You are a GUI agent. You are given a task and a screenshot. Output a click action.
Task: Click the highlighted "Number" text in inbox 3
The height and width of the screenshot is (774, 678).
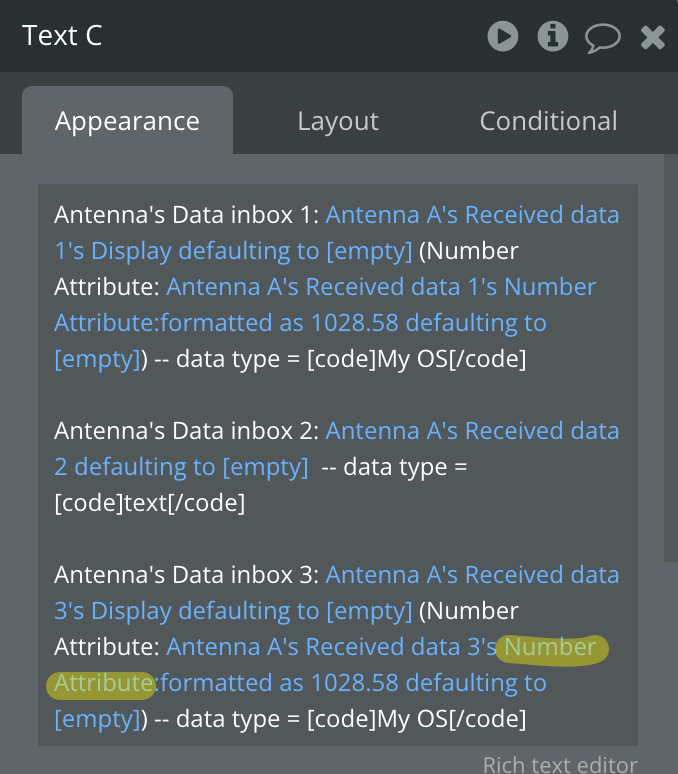[x=549, y=647]
